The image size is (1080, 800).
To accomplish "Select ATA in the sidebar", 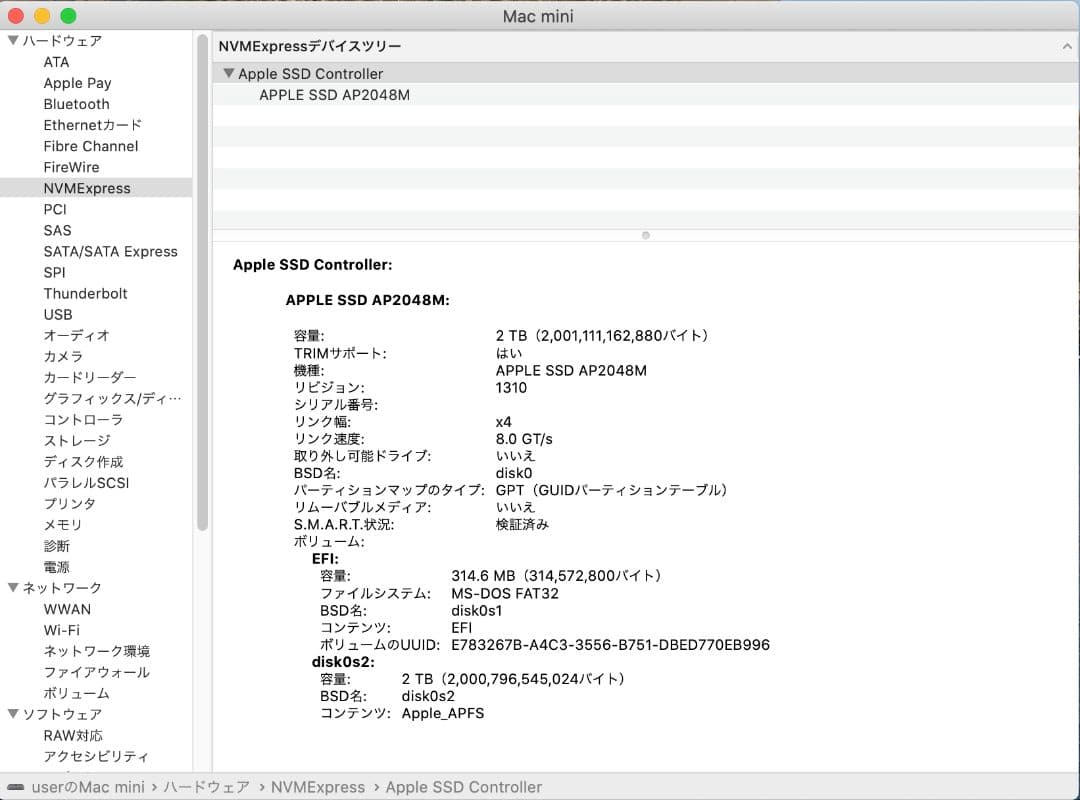I will (x=56, y=62).
